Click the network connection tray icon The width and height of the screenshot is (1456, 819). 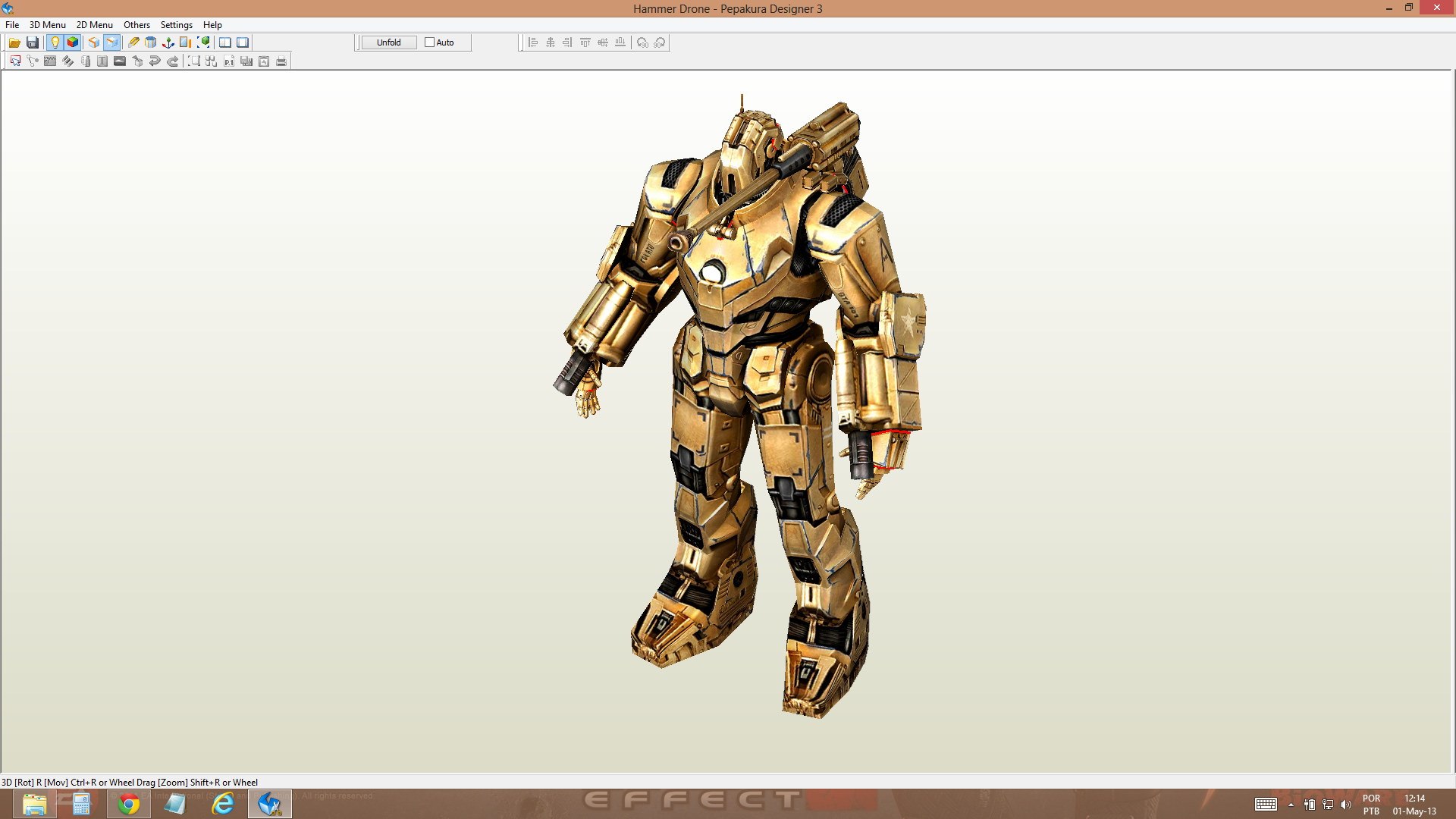coord(1328,805)
